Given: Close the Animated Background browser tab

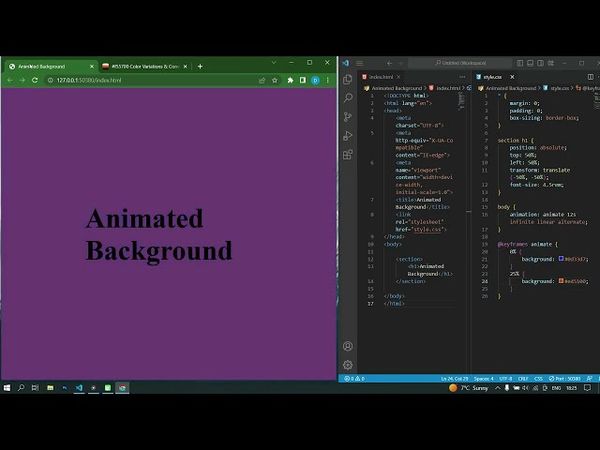Looking at the screenshot, I should (x=92, y=67).
